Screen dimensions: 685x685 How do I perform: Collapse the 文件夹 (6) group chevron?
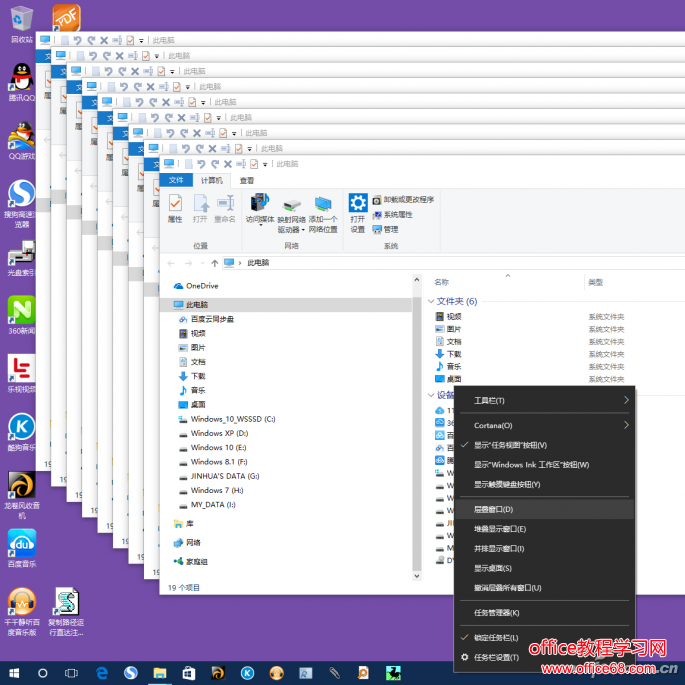point(432,301)
